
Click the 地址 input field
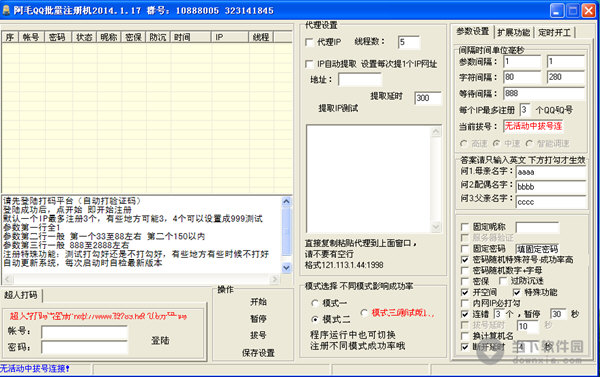pos(360,80)
